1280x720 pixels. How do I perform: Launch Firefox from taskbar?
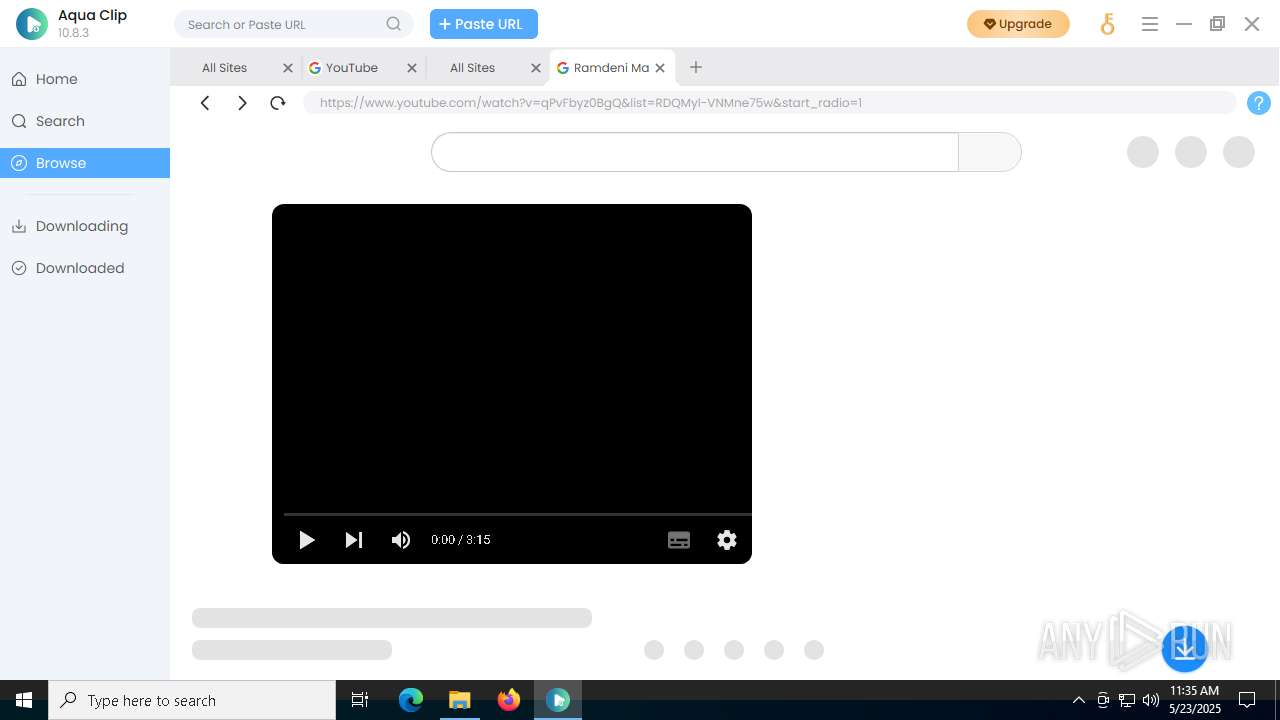(x=509, y=700)
